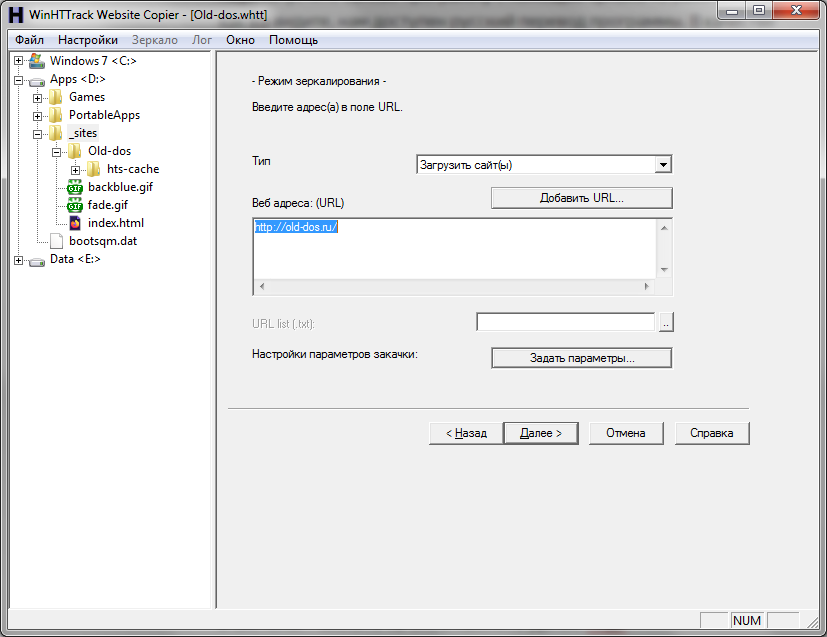827x637 pixels.
Task: Collapse the _sites folder node
Action: (x=37, y=134)
